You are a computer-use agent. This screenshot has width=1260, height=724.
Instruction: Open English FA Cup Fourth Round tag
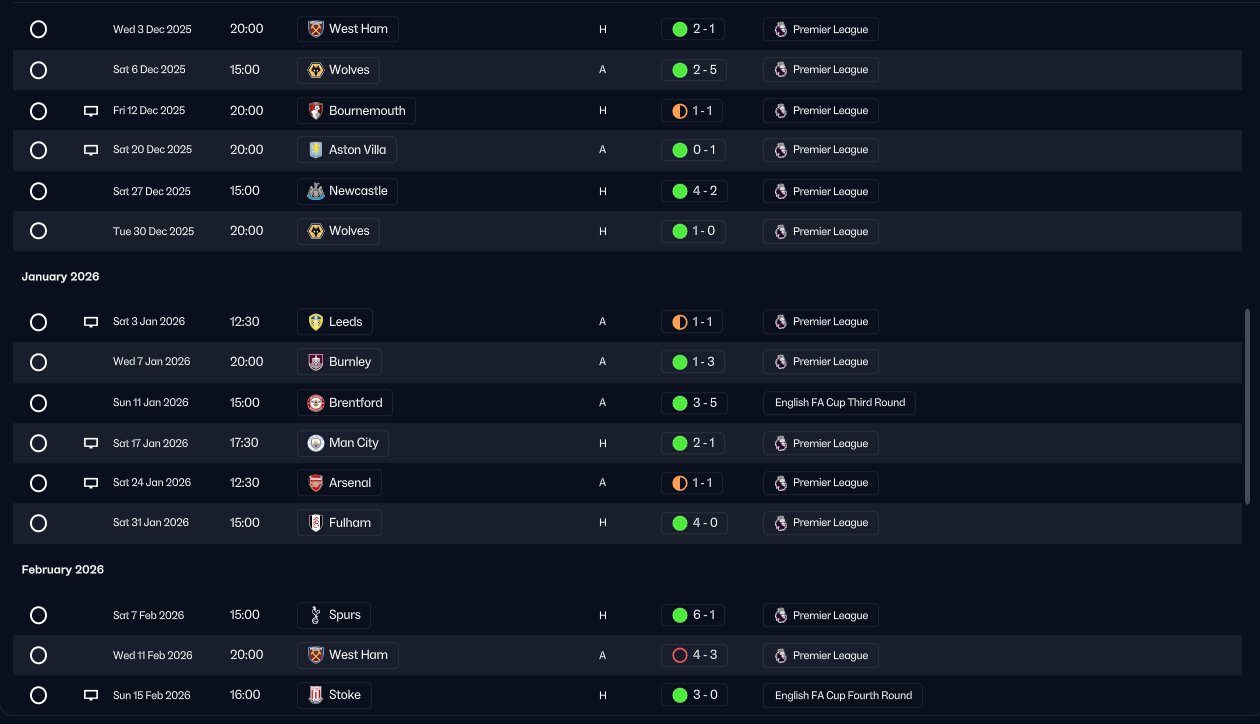click(x=843, y=695)
